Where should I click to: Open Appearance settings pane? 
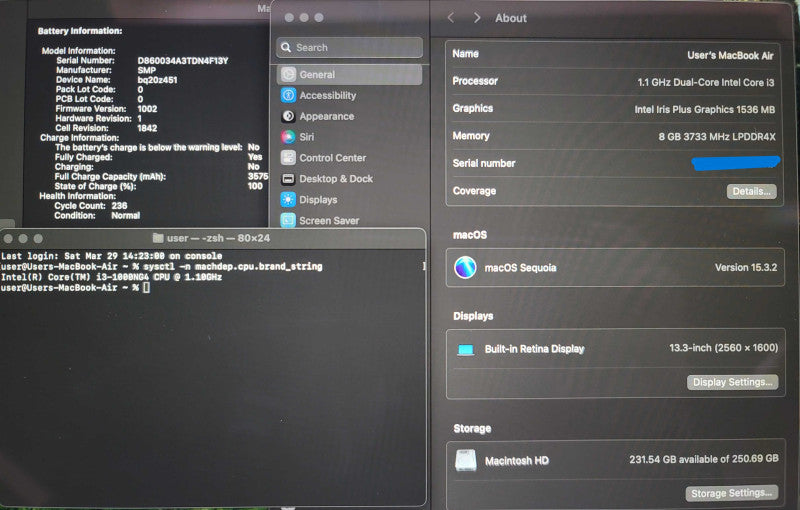pyautogui.click(x=327, y=116)
